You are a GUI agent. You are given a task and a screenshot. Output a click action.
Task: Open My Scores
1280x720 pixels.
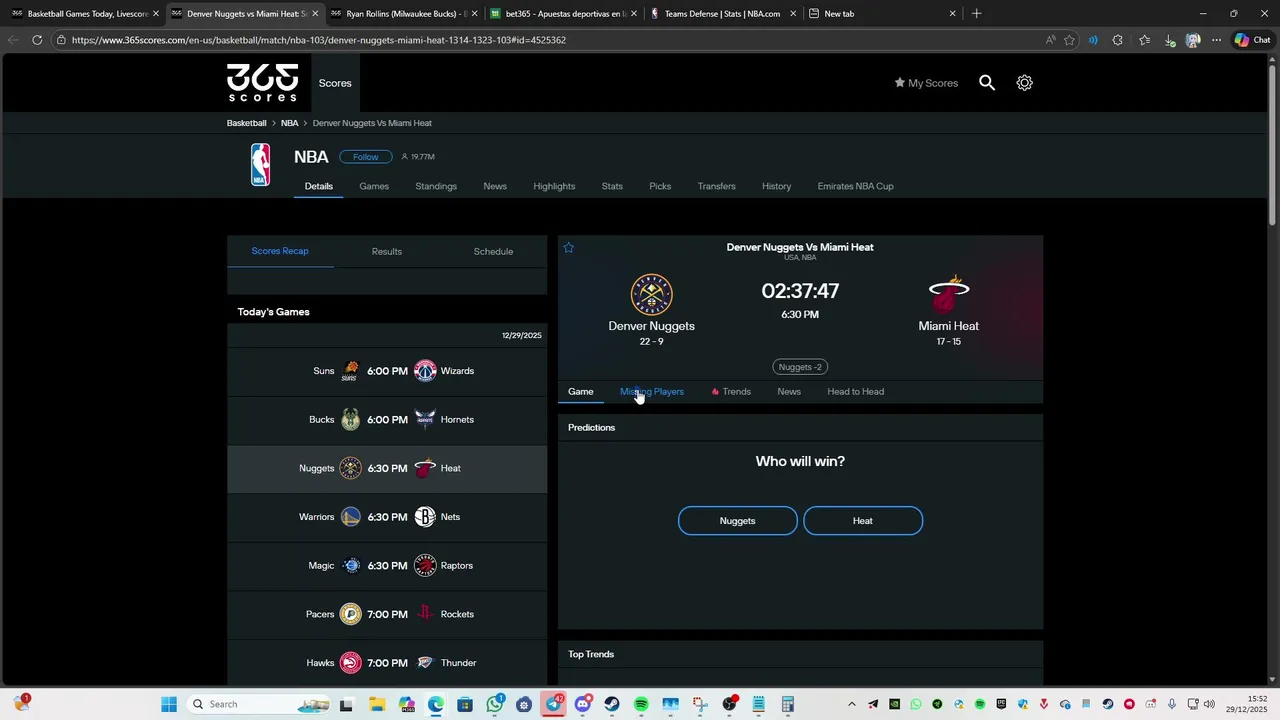pos(926,83)
